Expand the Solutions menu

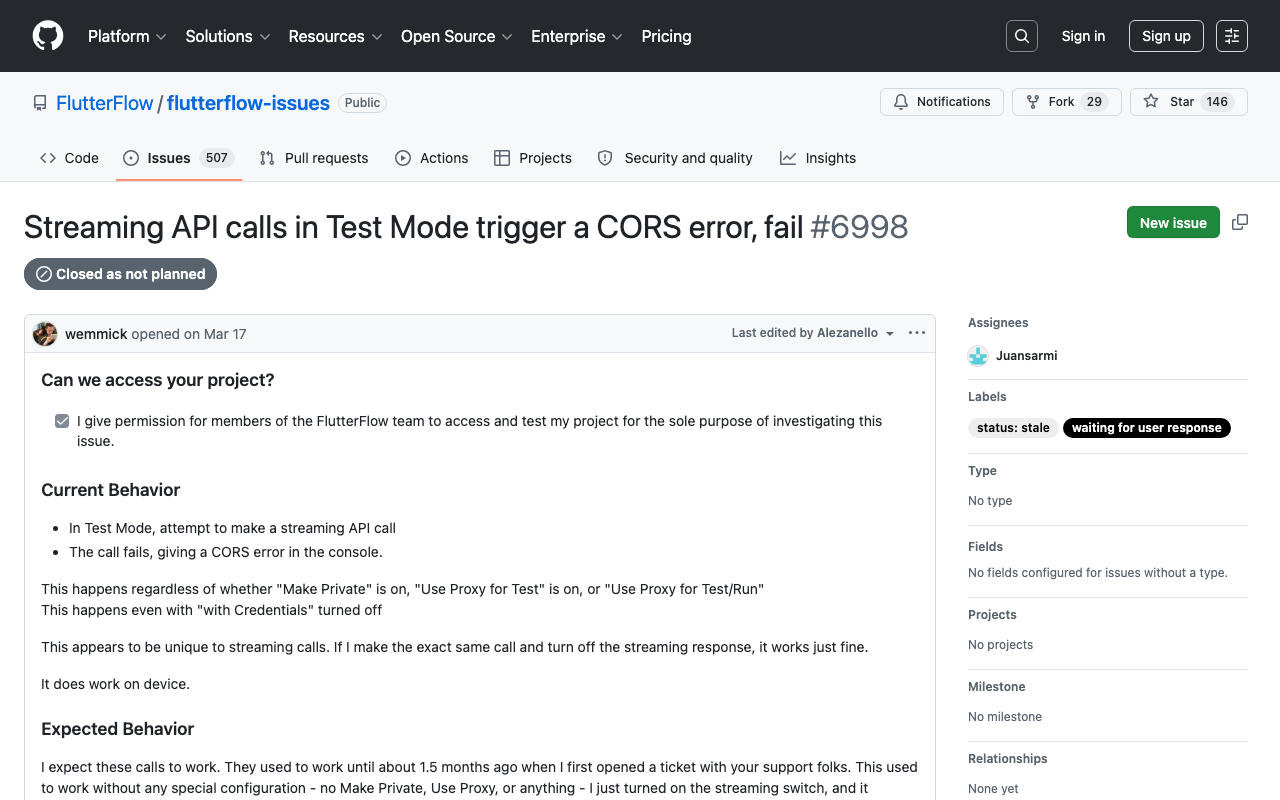tap(228, 36)
